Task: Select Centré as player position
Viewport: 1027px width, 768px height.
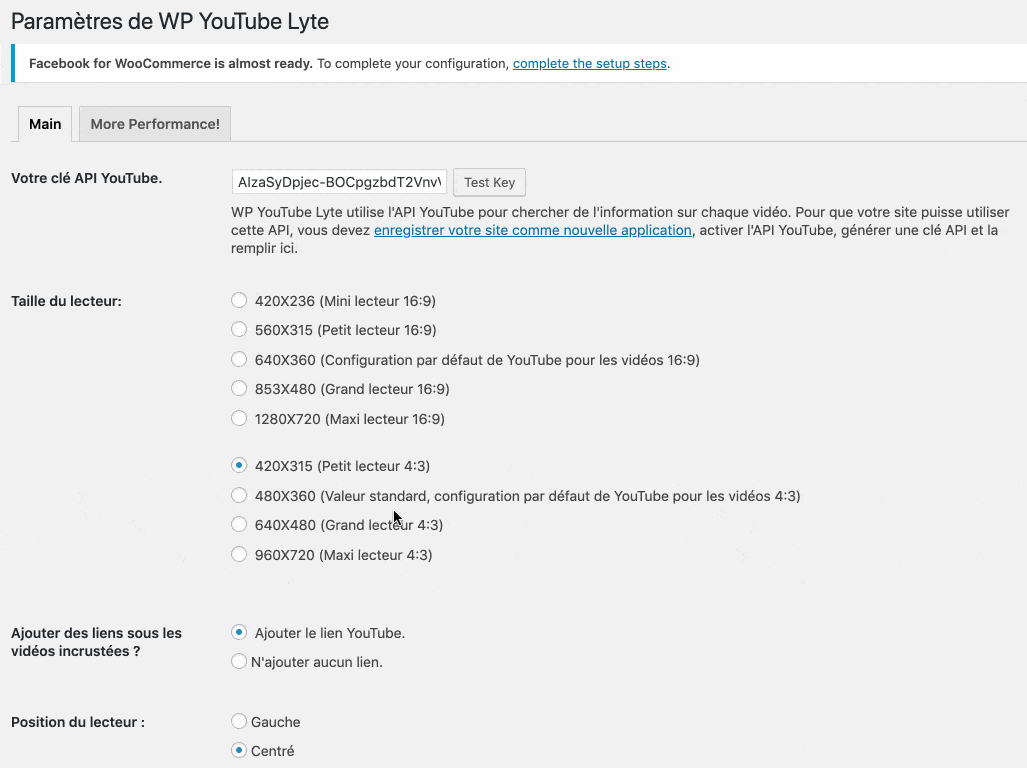Action: pos(239,750)
